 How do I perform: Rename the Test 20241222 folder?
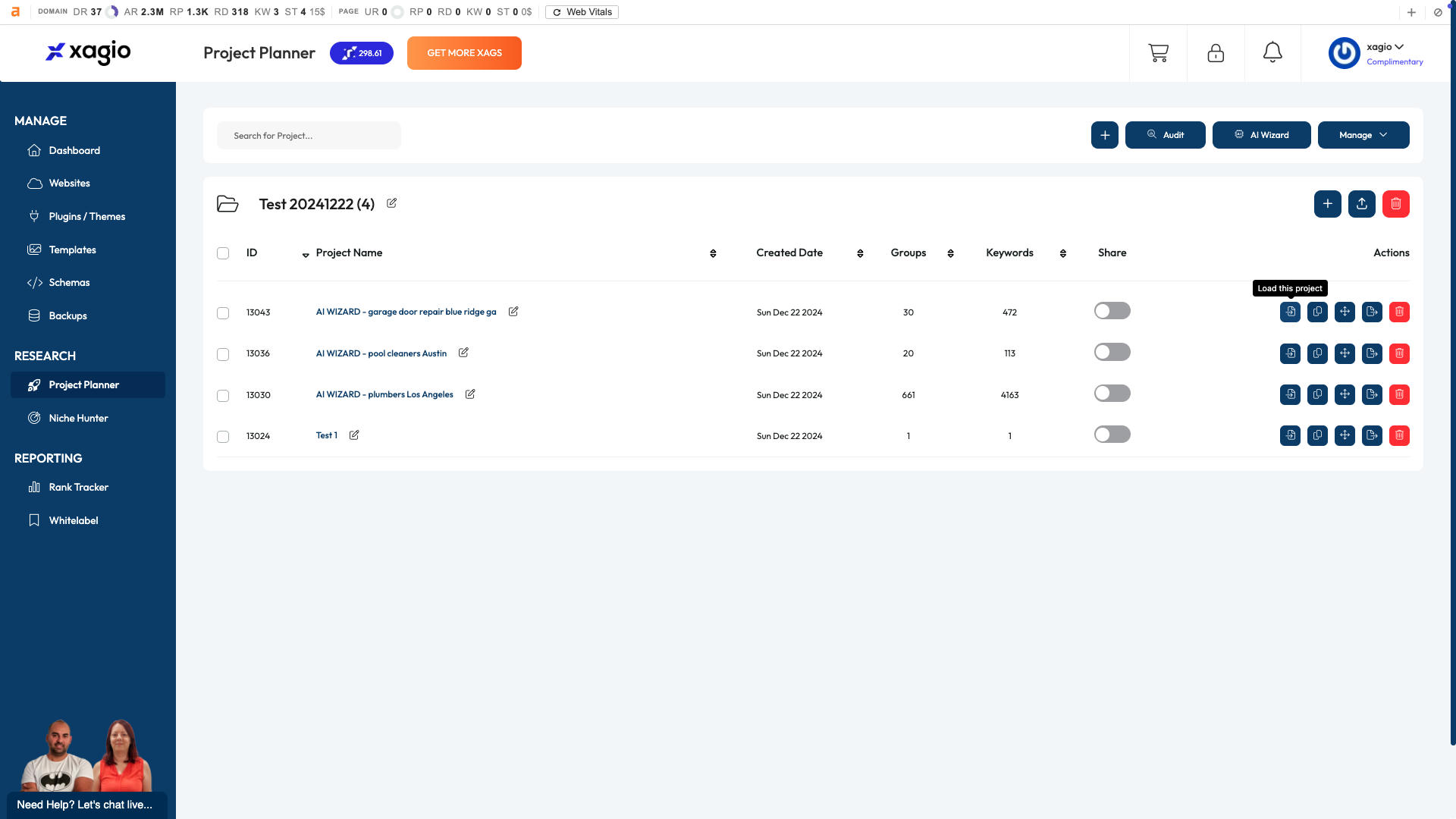(x=392, y=203)
